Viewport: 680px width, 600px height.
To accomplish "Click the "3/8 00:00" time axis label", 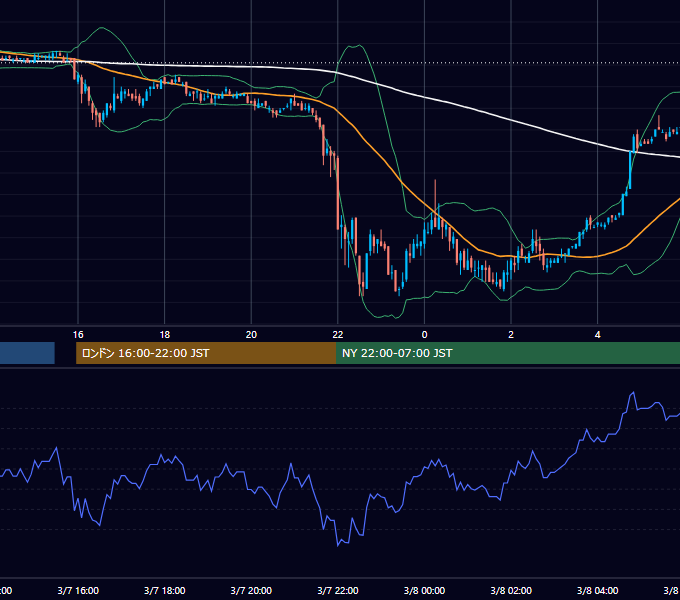I will [424, 590].
